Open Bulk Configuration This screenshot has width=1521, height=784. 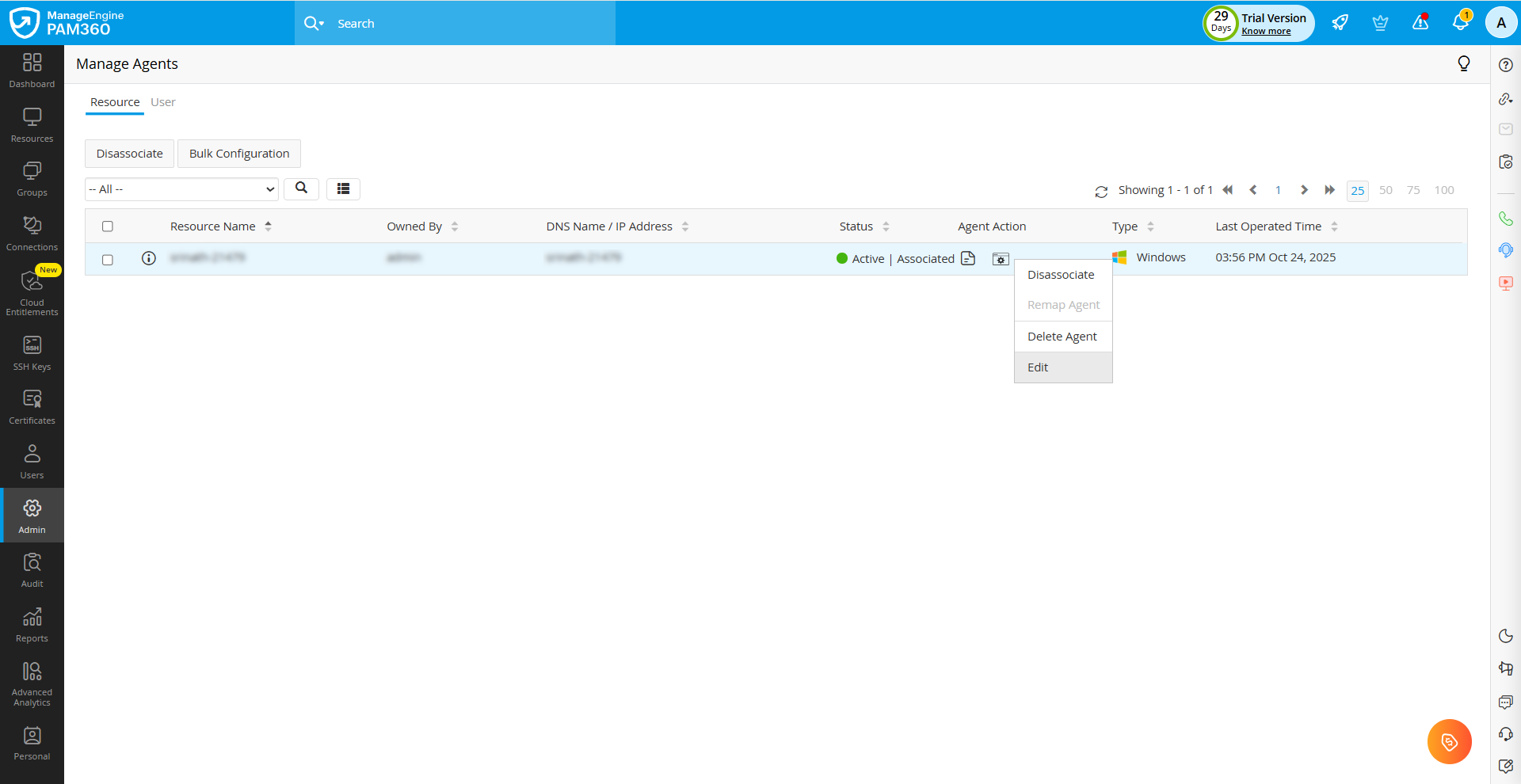coord(239,154)
